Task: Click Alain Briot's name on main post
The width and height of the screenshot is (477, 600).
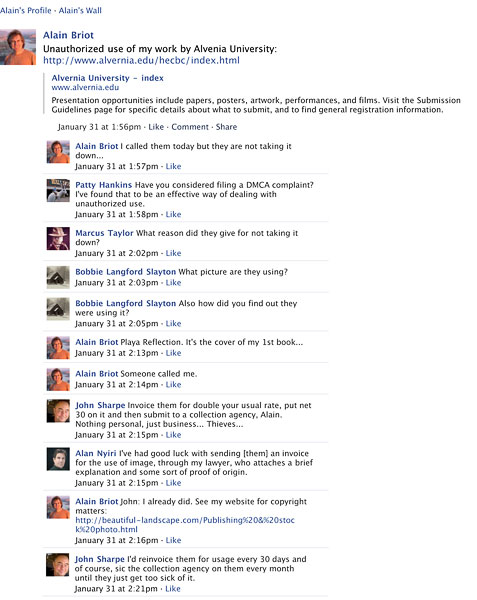Action: (x=68, y=35)
